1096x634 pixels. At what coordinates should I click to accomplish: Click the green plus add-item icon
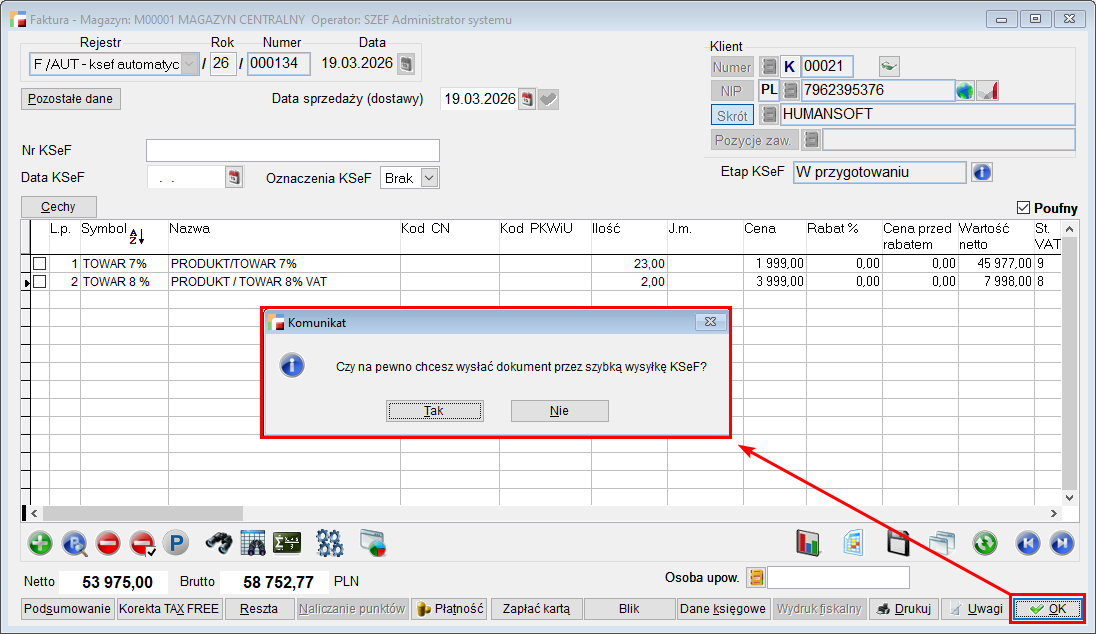pos(40,543)
